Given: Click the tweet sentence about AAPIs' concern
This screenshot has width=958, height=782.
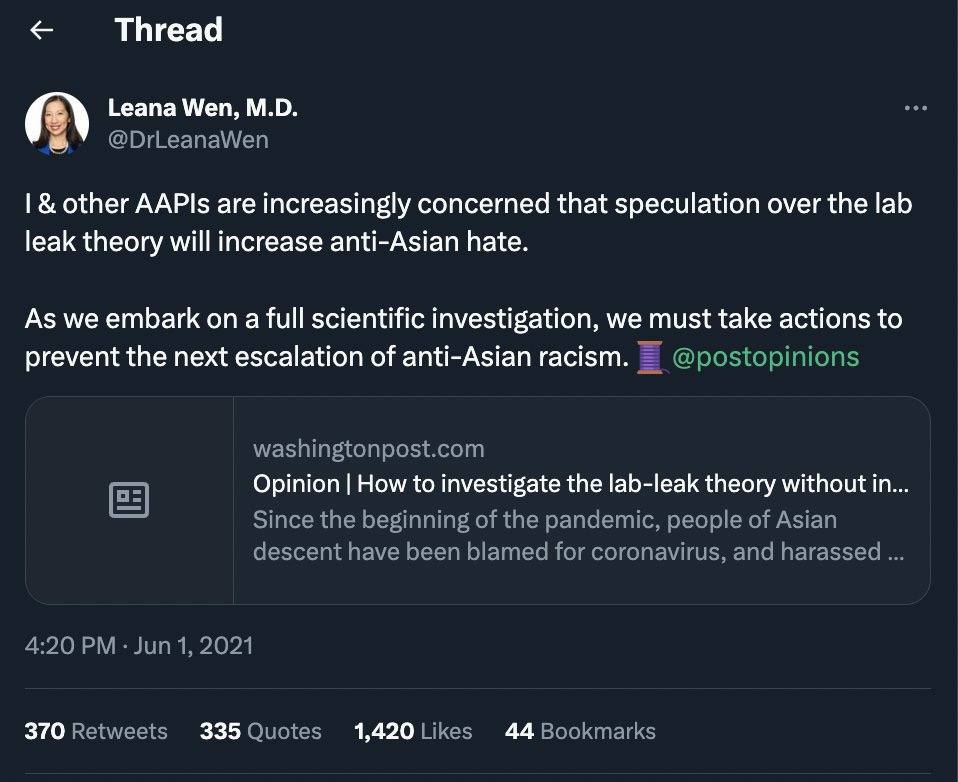Looking at the screenshot, I should click(x=468, y=222).
